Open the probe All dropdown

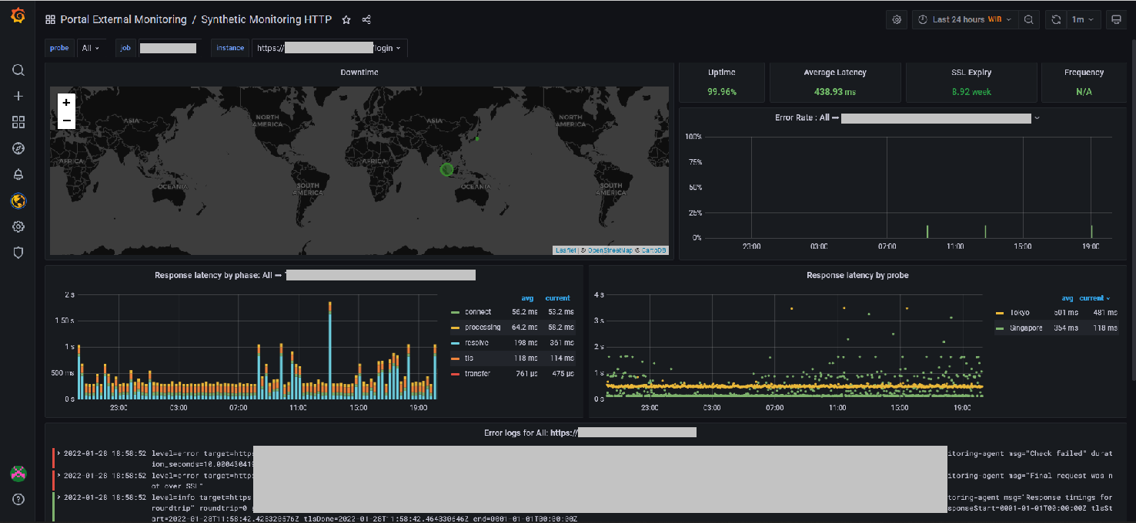pos(91,48)
